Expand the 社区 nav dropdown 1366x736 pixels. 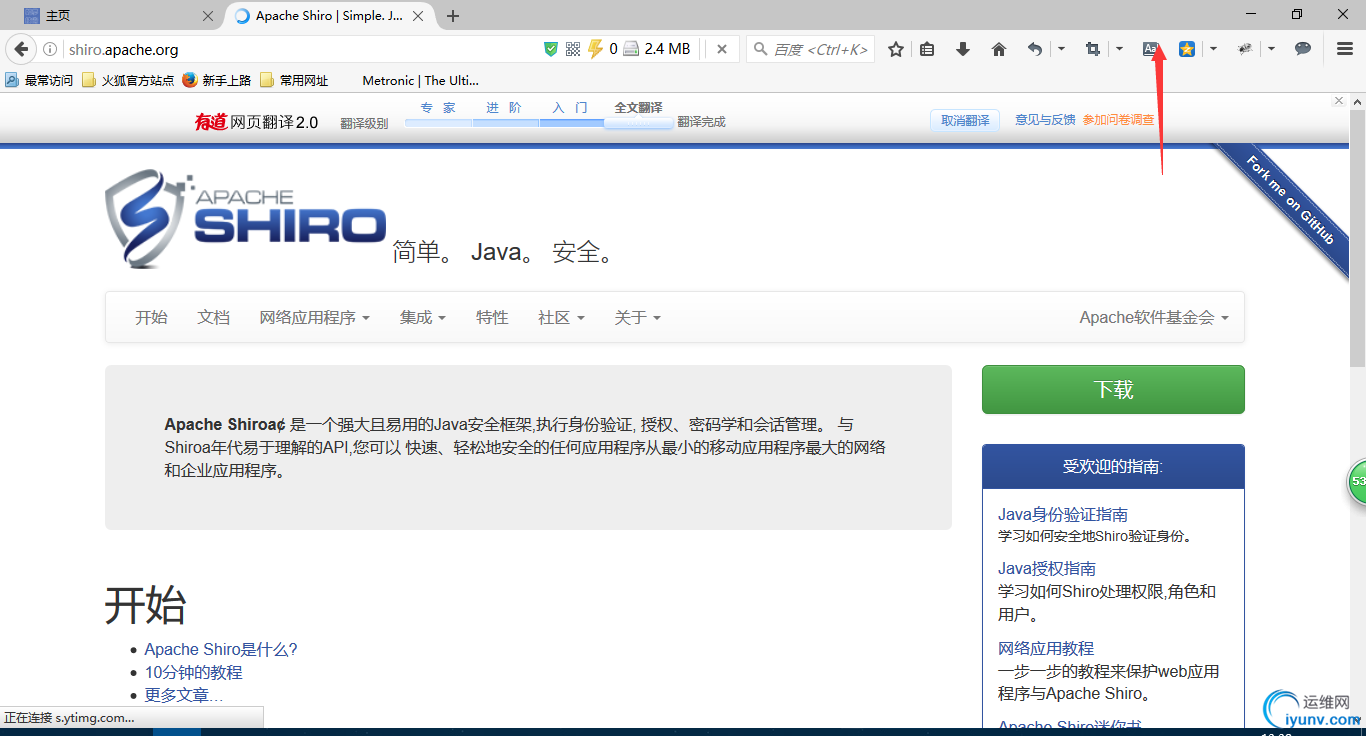coord(560,317)
